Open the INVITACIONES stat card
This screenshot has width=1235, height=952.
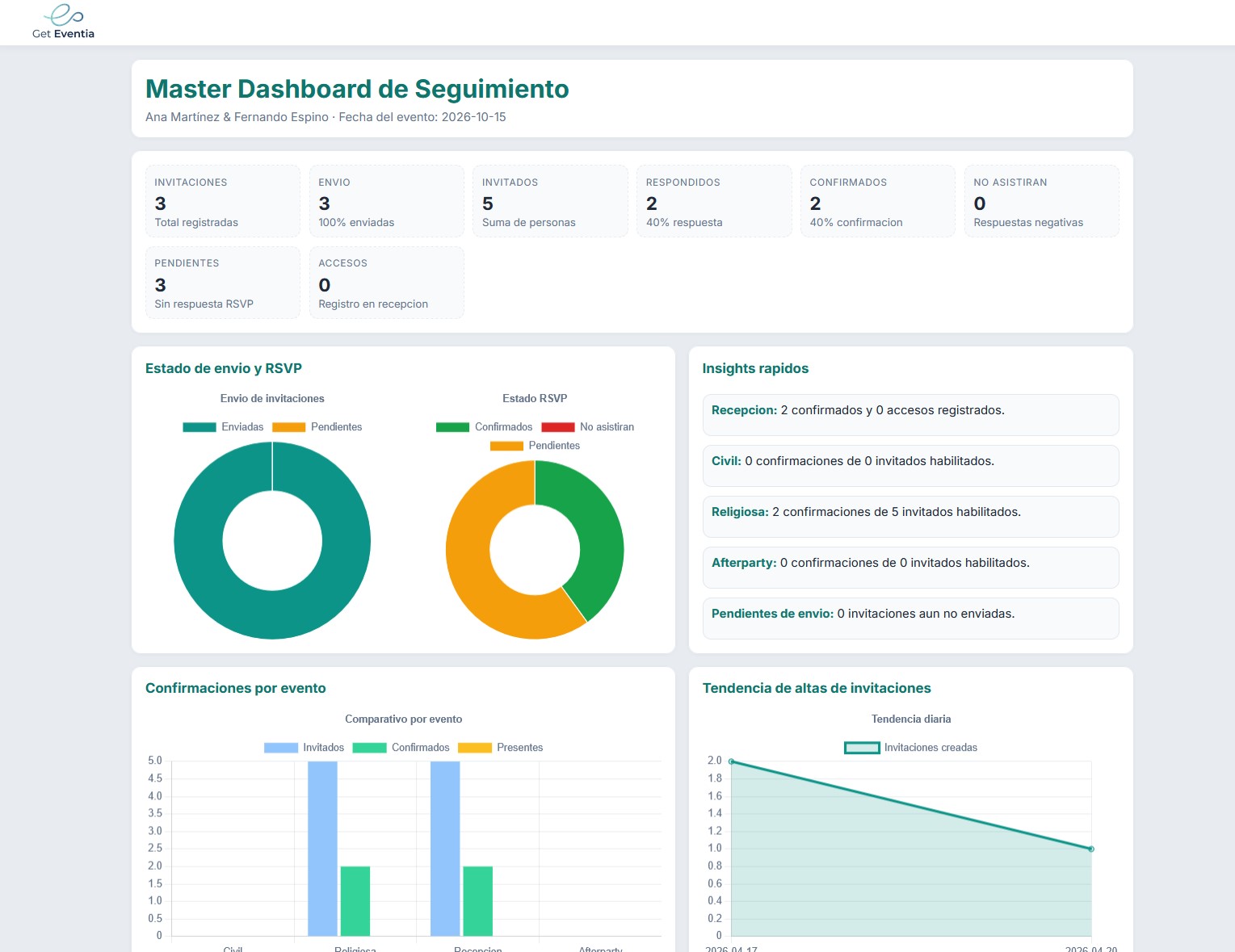(223, 201)
